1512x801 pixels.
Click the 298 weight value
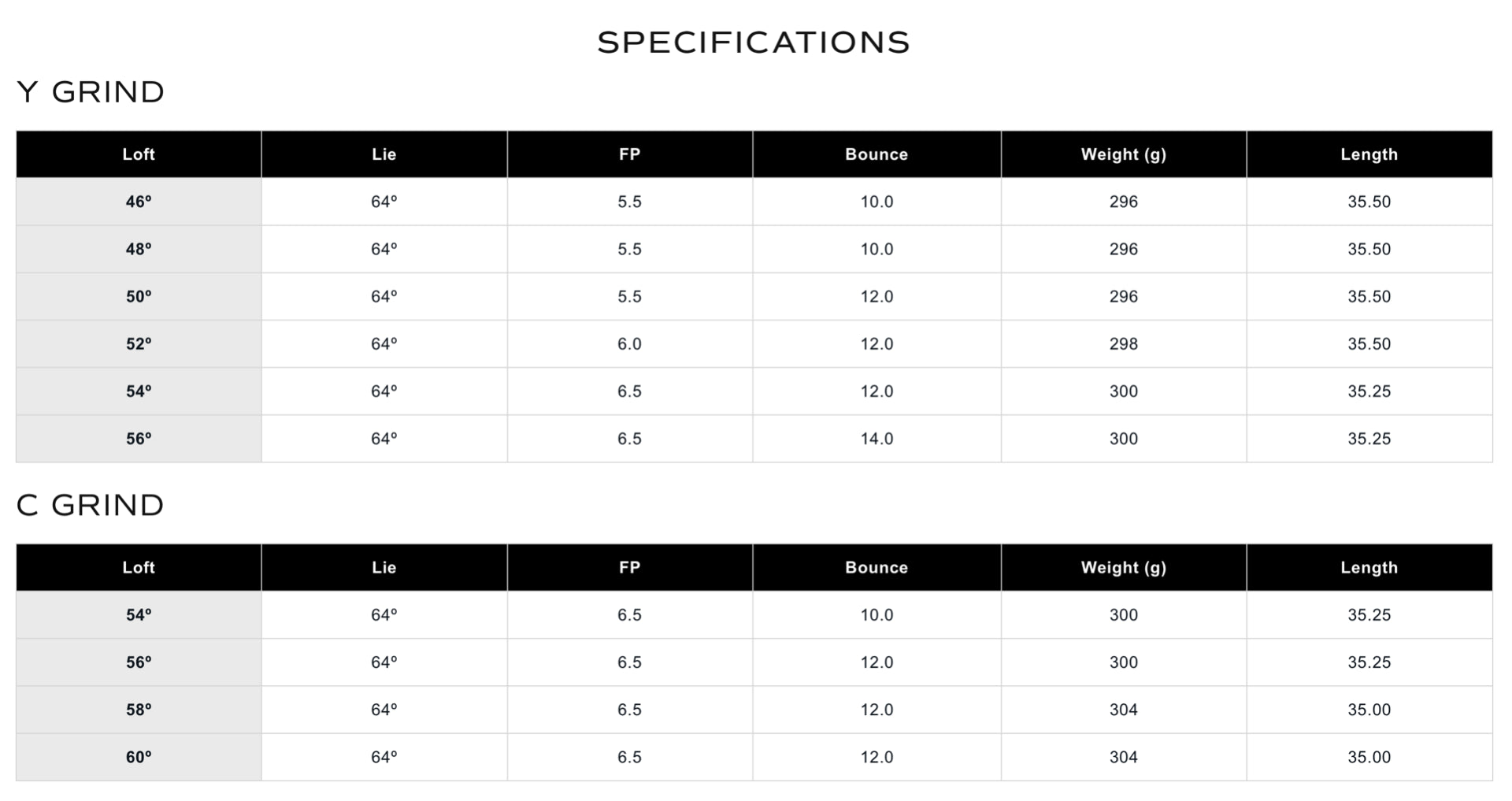[1123, 344]
